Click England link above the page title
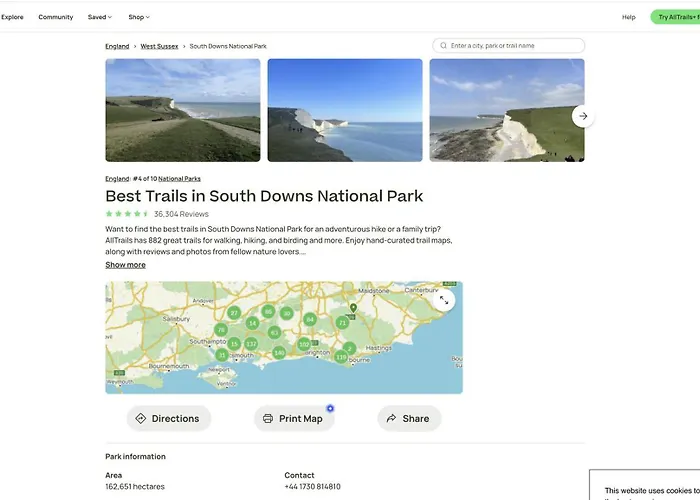700x500 pixels. [117, 179]
